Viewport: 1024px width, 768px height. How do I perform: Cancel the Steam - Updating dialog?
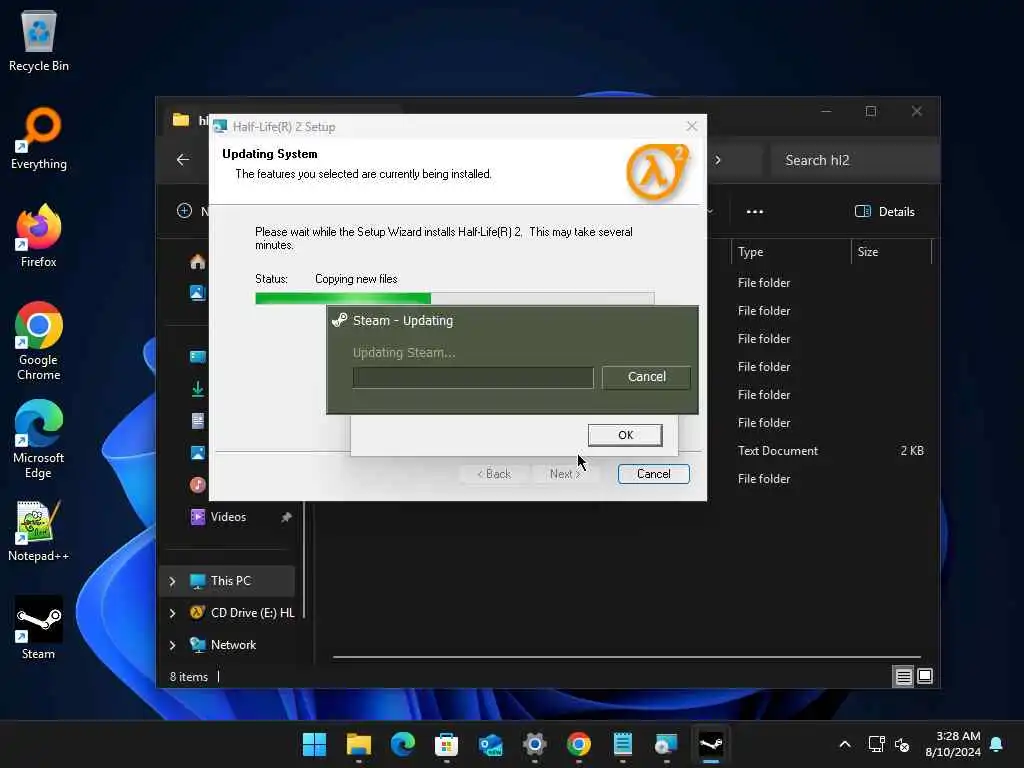pyautogui.click(x=647, y=377)
